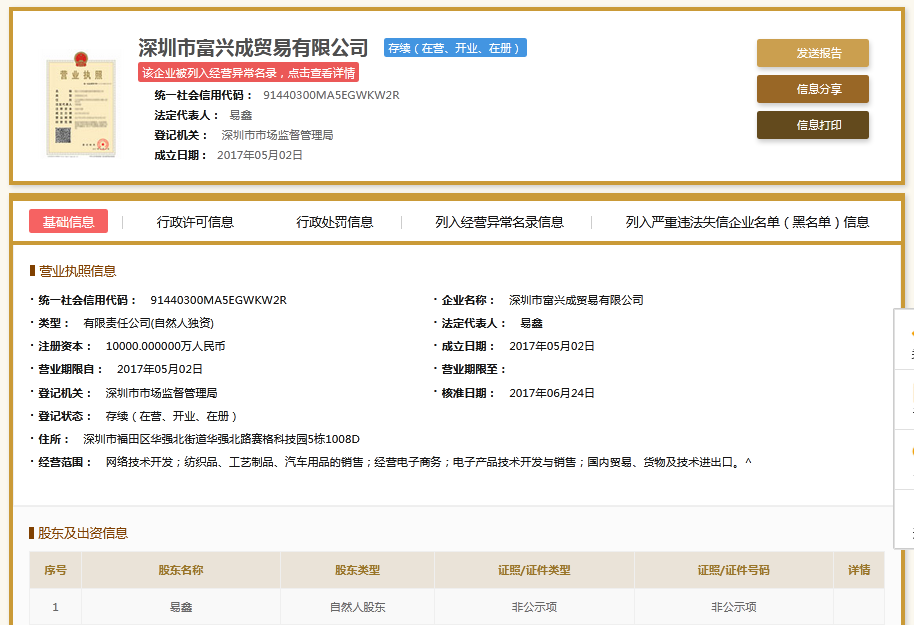The image size is (914, 625).
Task: Switch to the 行政许可信息 tab
Action: coord(195,222)
